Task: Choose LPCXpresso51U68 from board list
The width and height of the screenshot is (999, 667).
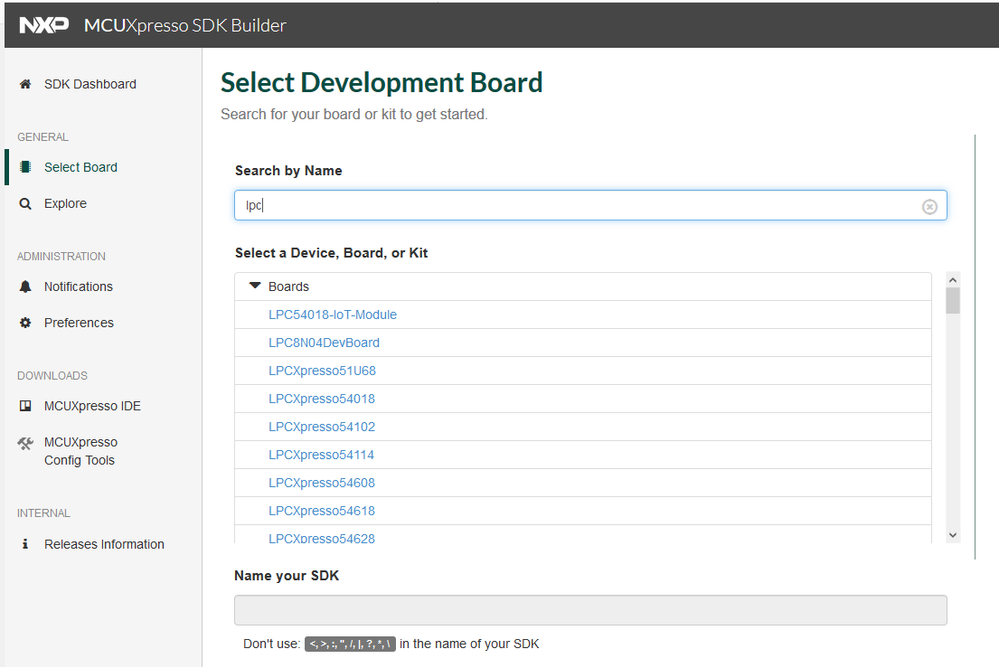Action: coord(322,371)
